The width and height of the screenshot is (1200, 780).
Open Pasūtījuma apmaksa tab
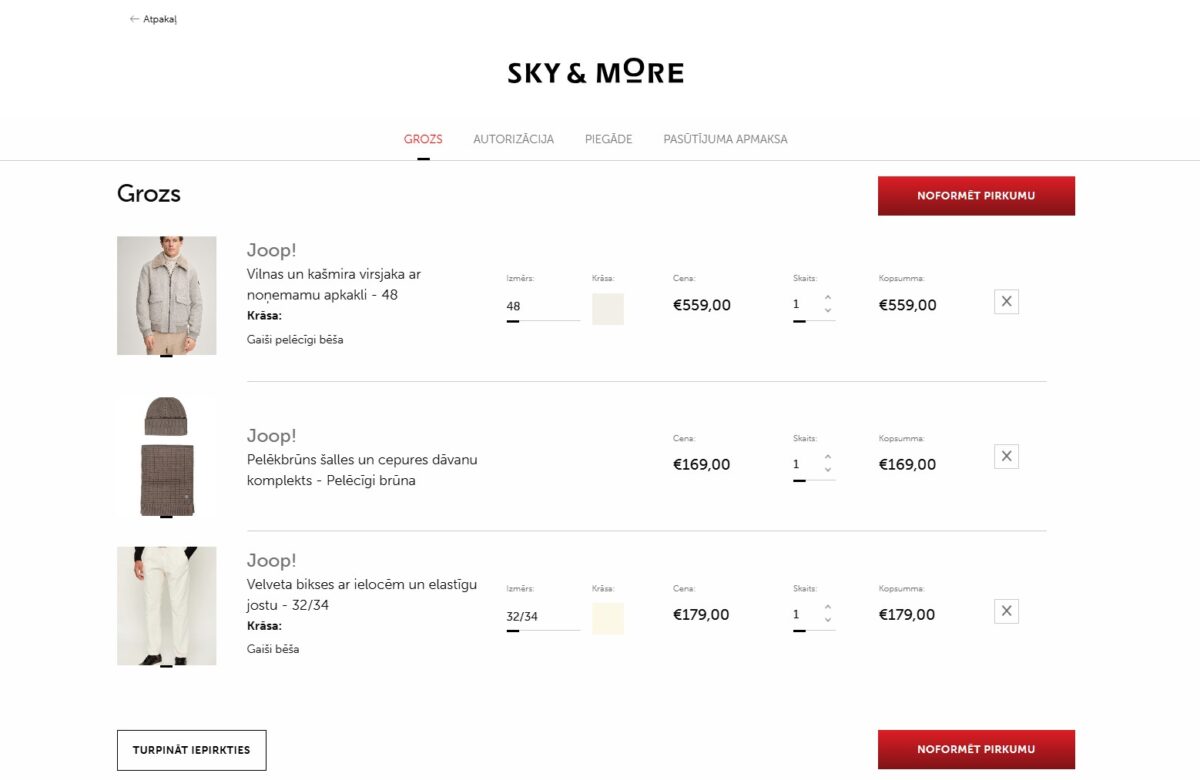click(725, 139)
